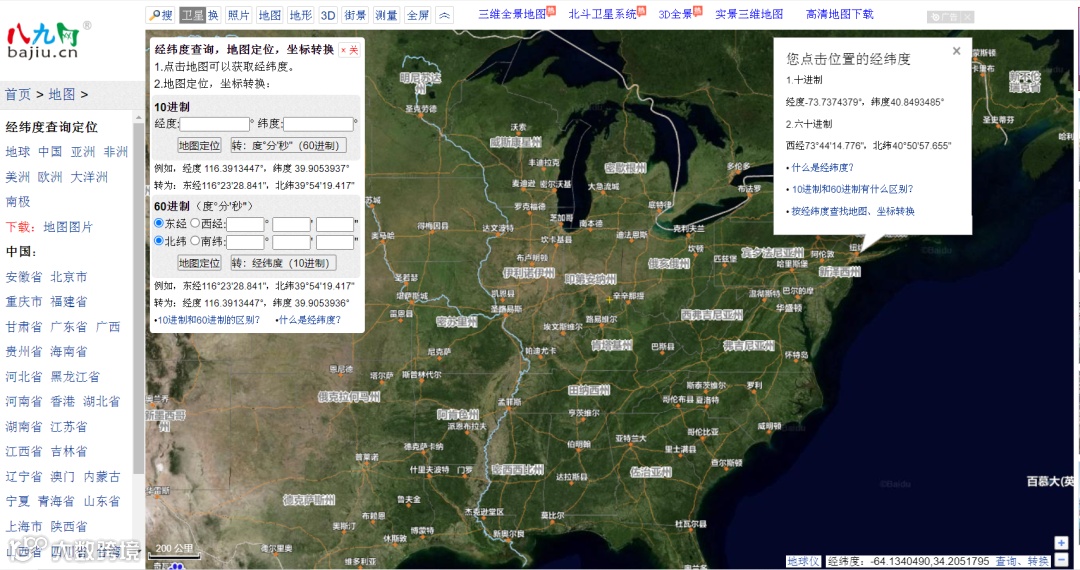This screenshot has height=570, width=1080.
Task: Click 查询、转换 in status bar
Action: pos(1022,561)
